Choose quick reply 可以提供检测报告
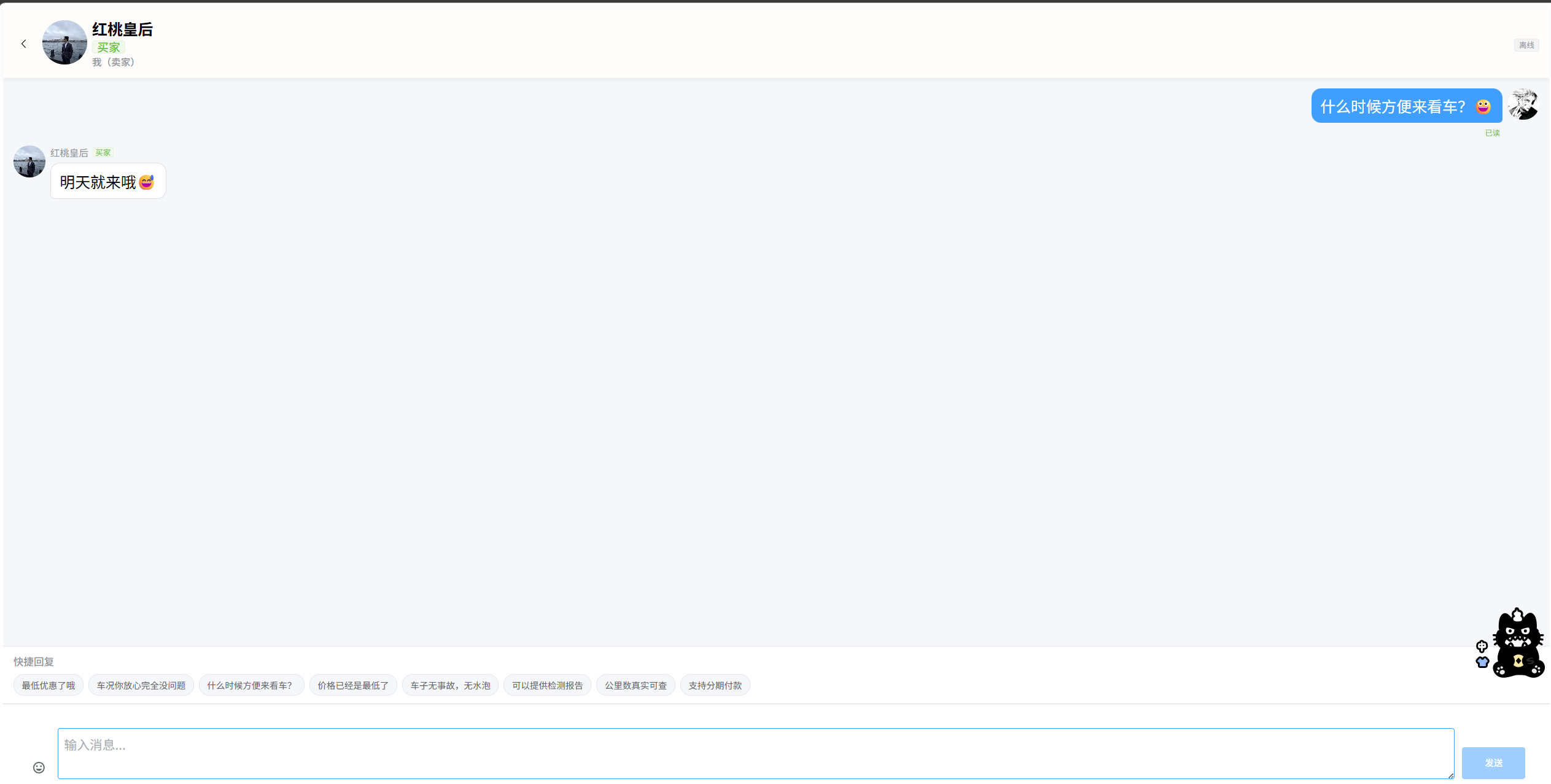Image resolution: width=1551 pixels, height=784 pixels. click(547, 685)
